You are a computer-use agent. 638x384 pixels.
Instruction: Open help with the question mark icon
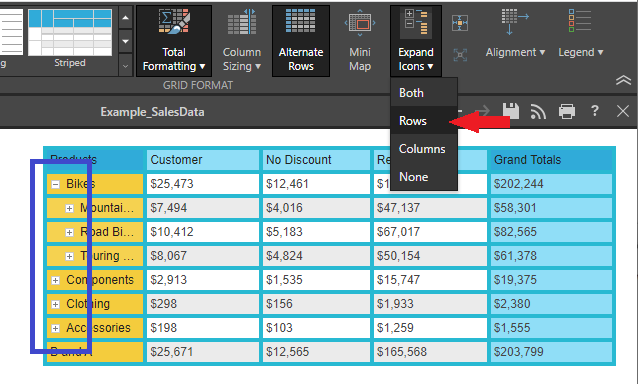coord(594,111)
